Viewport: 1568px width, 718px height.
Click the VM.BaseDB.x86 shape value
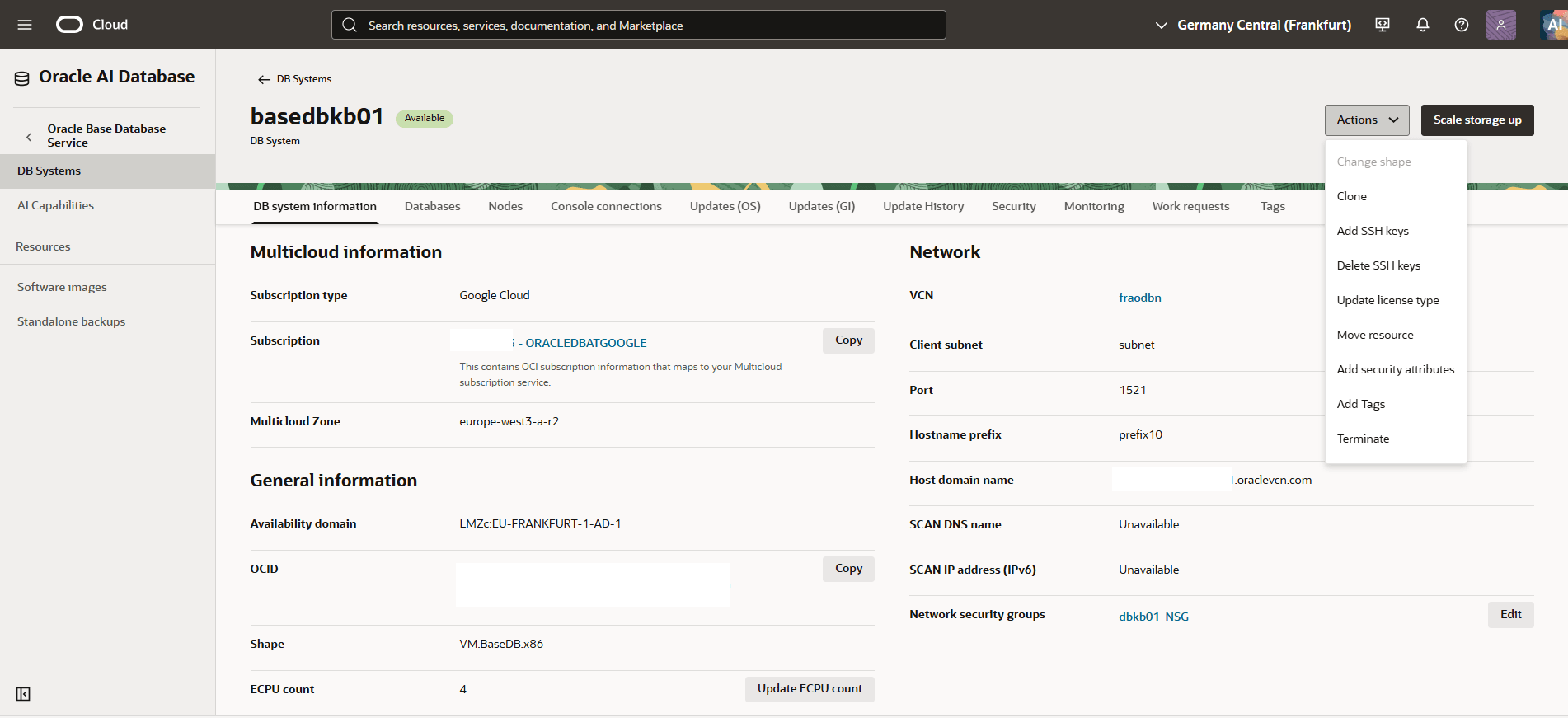point(501,644)
